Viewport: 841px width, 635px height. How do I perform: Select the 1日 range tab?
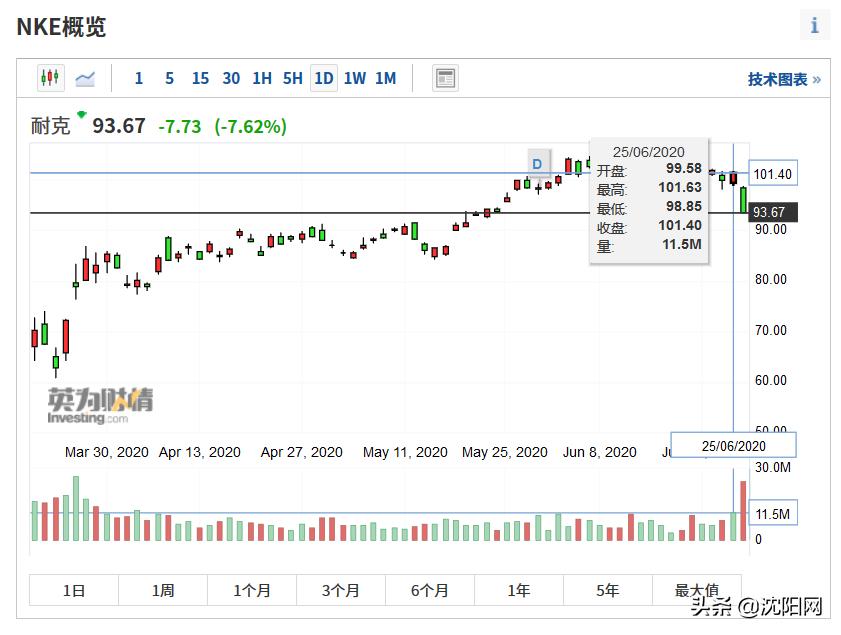pos(74,590)
